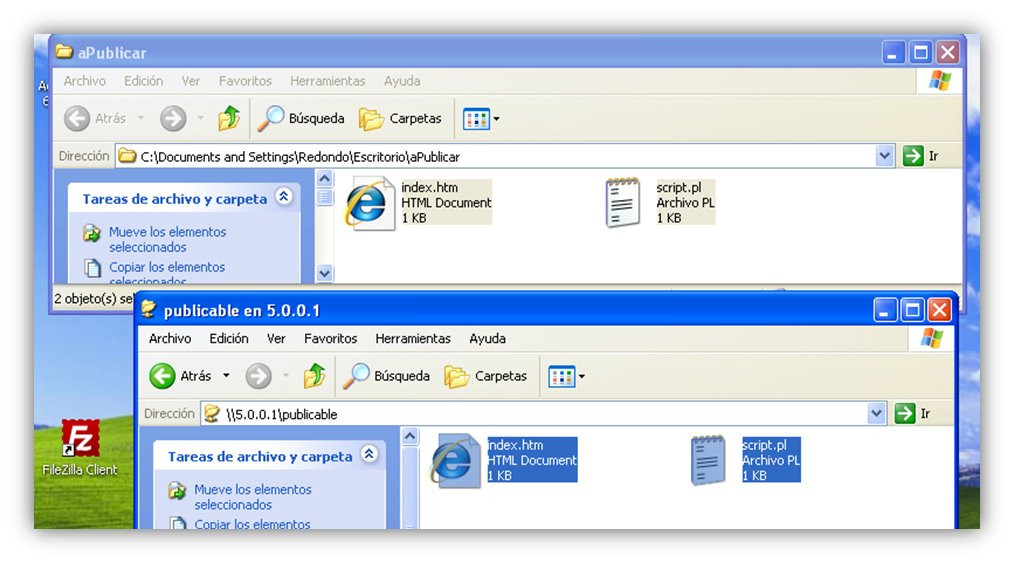Click Copiar los elementos link in publicable
The width and height of the screenshot is (1014, 563).
(x=252, y=524)
